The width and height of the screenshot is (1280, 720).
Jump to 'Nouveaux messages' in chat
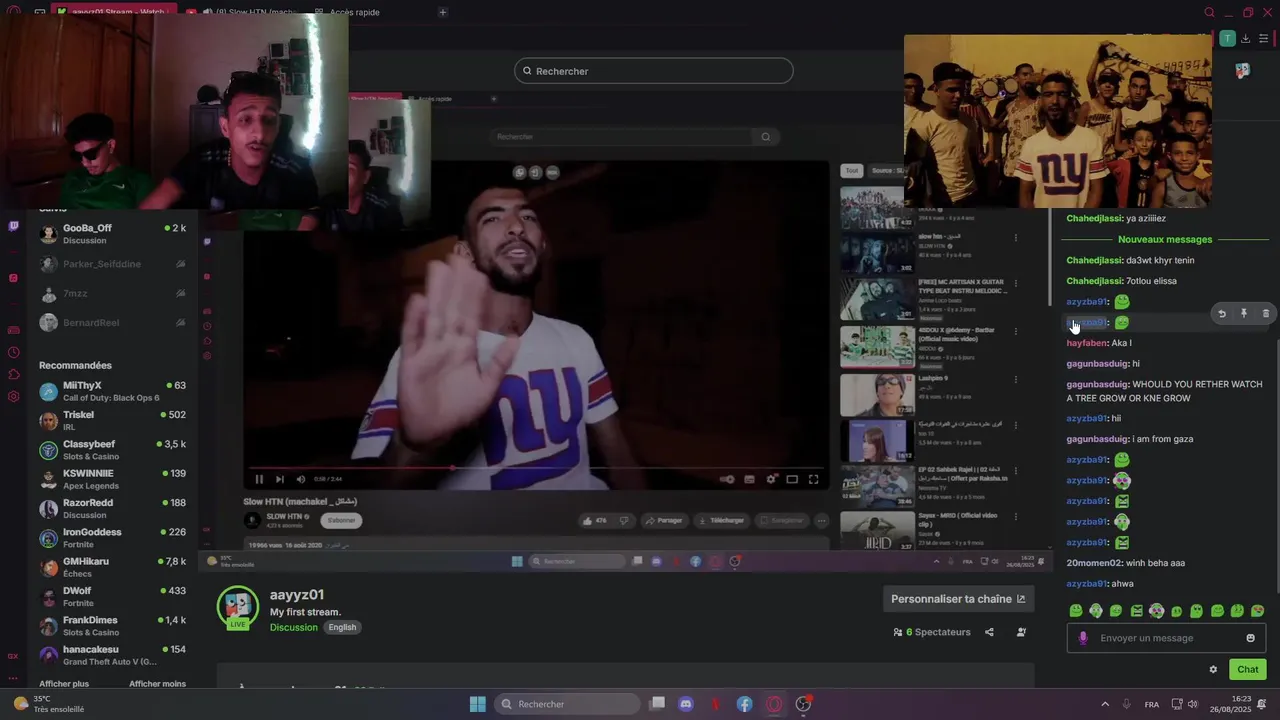pos(1165,239)
